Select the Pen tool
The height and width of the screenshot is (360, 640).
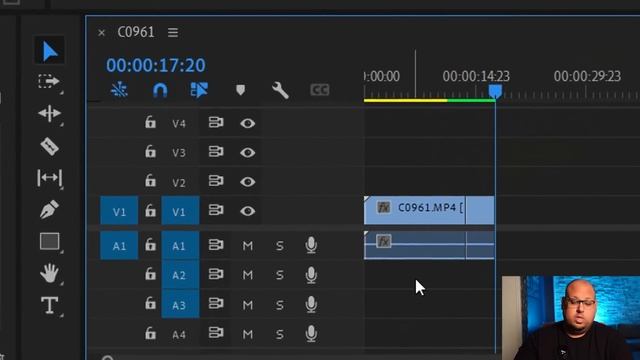pos(49,209)
